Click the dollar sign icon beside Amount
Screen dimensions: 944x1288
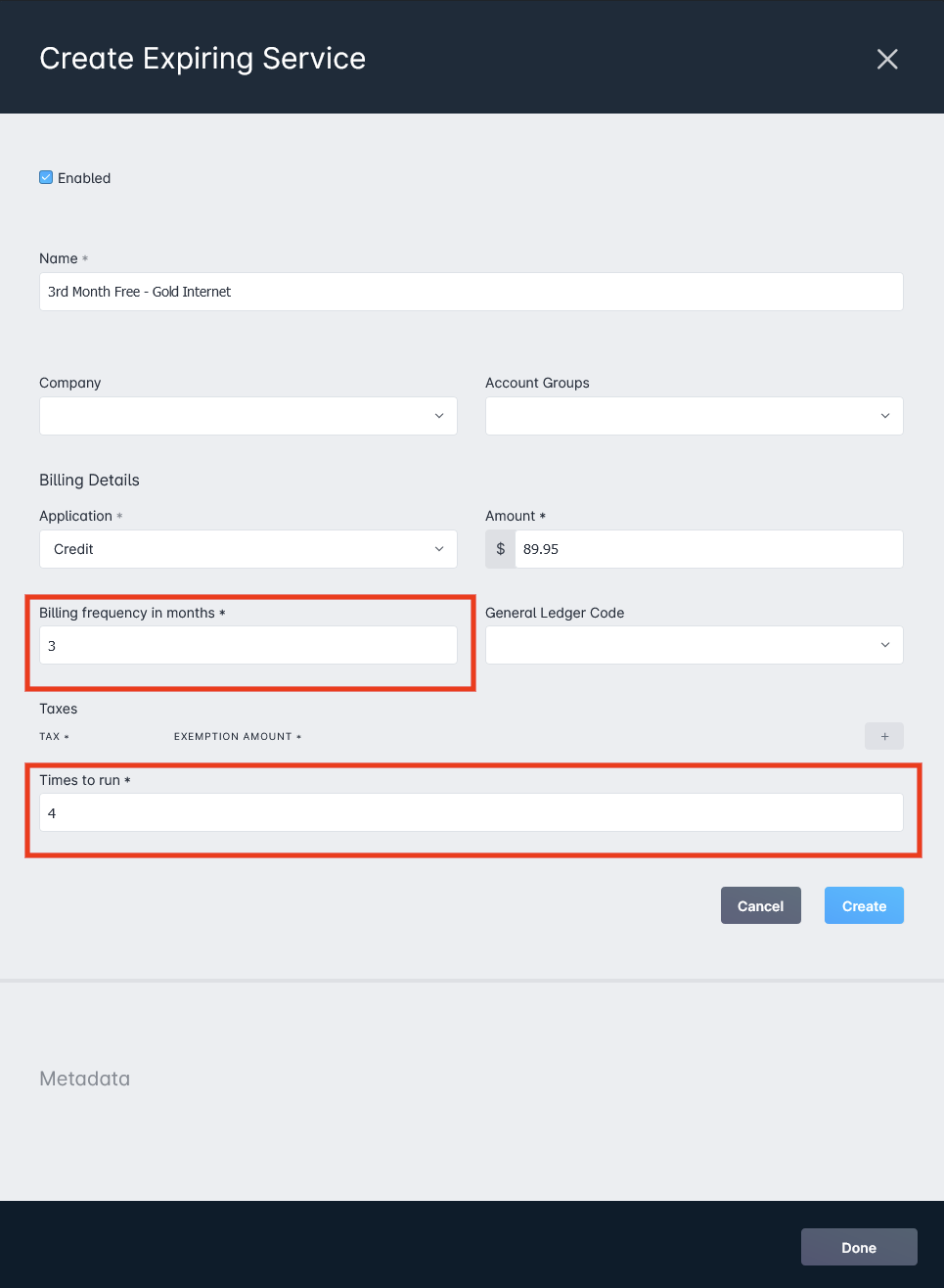coord(501,549)
